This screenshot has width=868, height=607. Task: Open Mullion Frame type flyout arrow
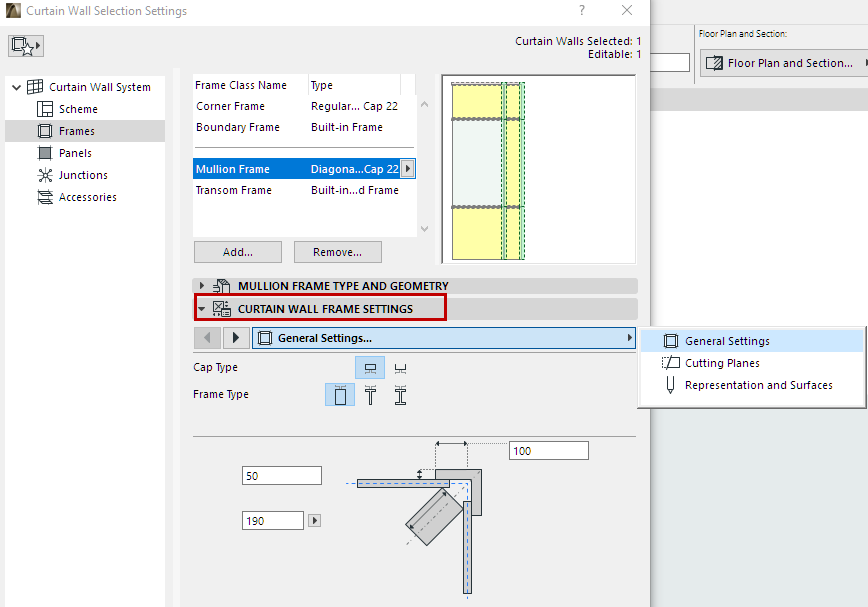tap(408, 169)
